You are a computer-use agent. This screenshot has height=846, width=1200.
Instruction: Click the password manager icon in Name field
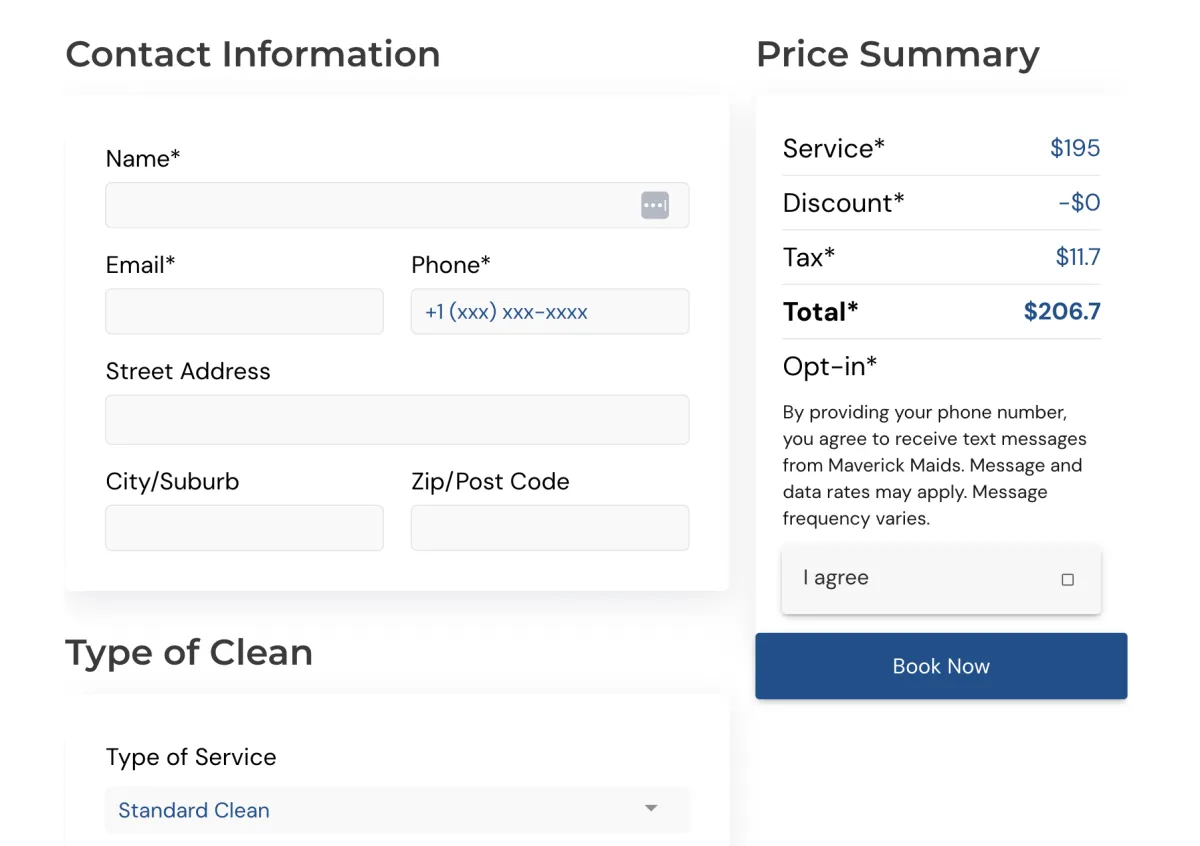point(655,205)
